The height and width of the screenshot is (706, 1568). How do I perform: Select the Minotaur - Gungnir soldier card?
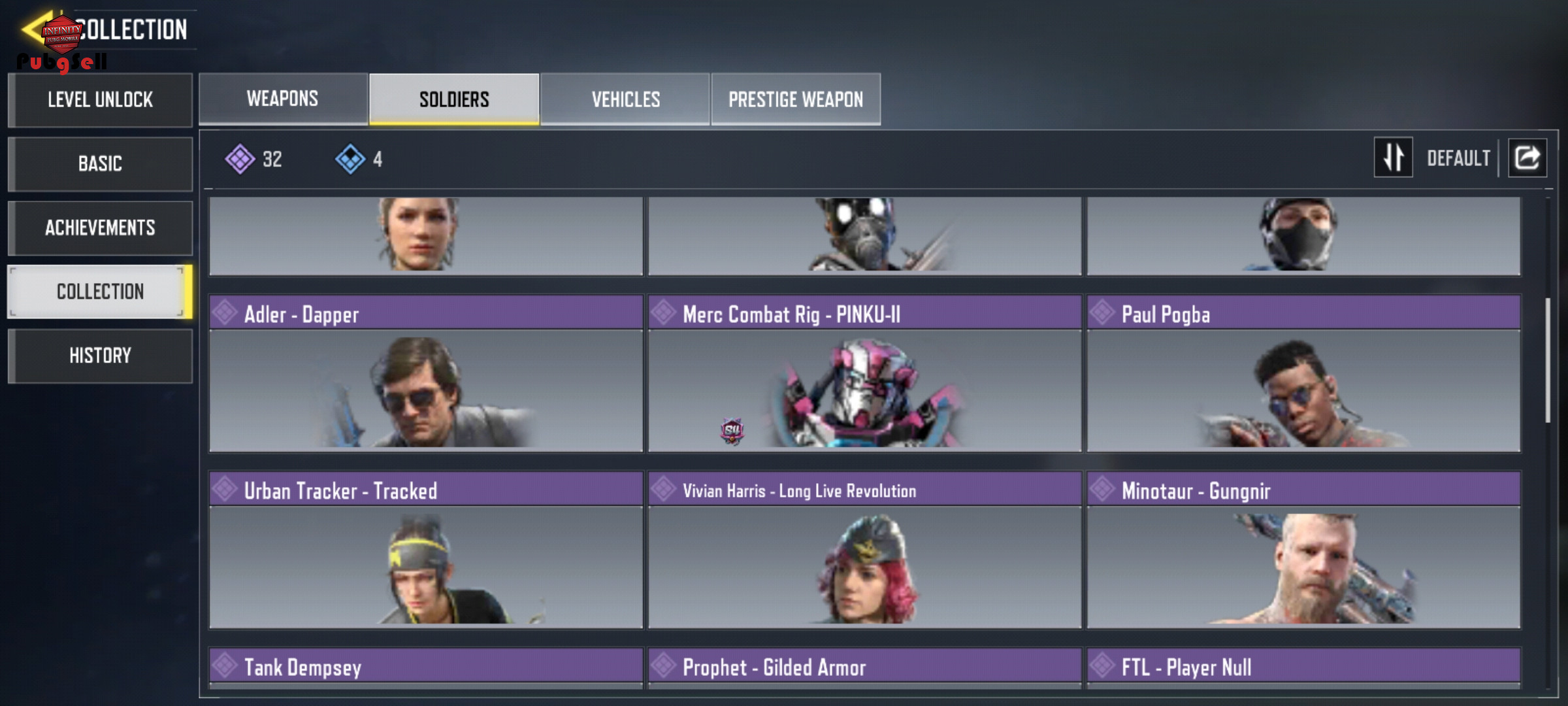pos(1303,550)
